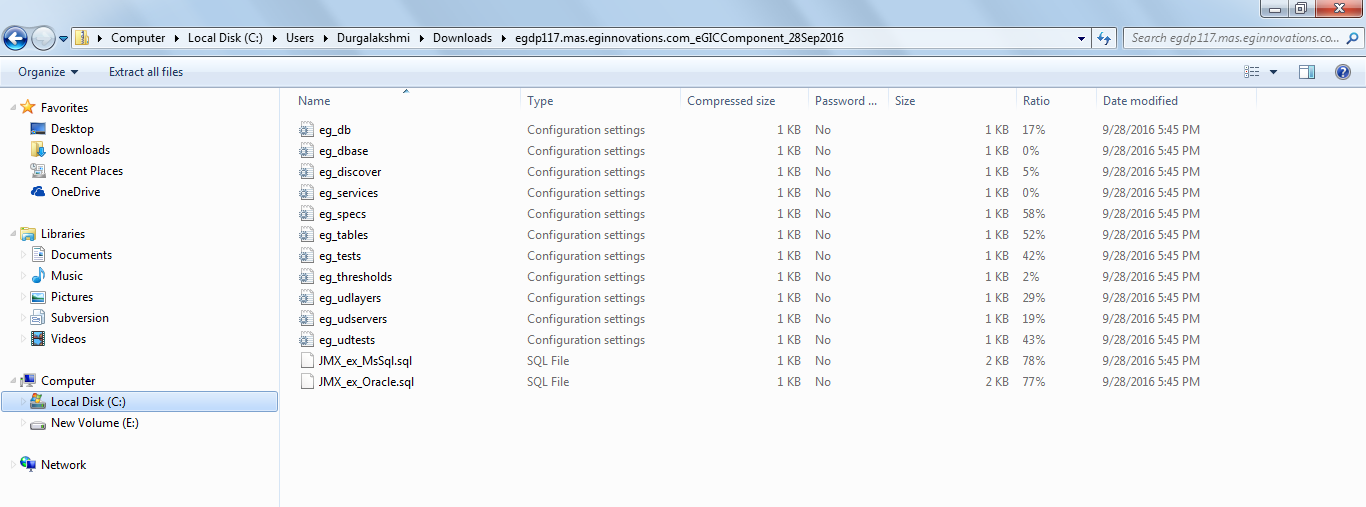Image resolution: width=1366 pixels, height=507 pixels.
Task: Select eg_udservers file icon
Action: click(306, 319)
